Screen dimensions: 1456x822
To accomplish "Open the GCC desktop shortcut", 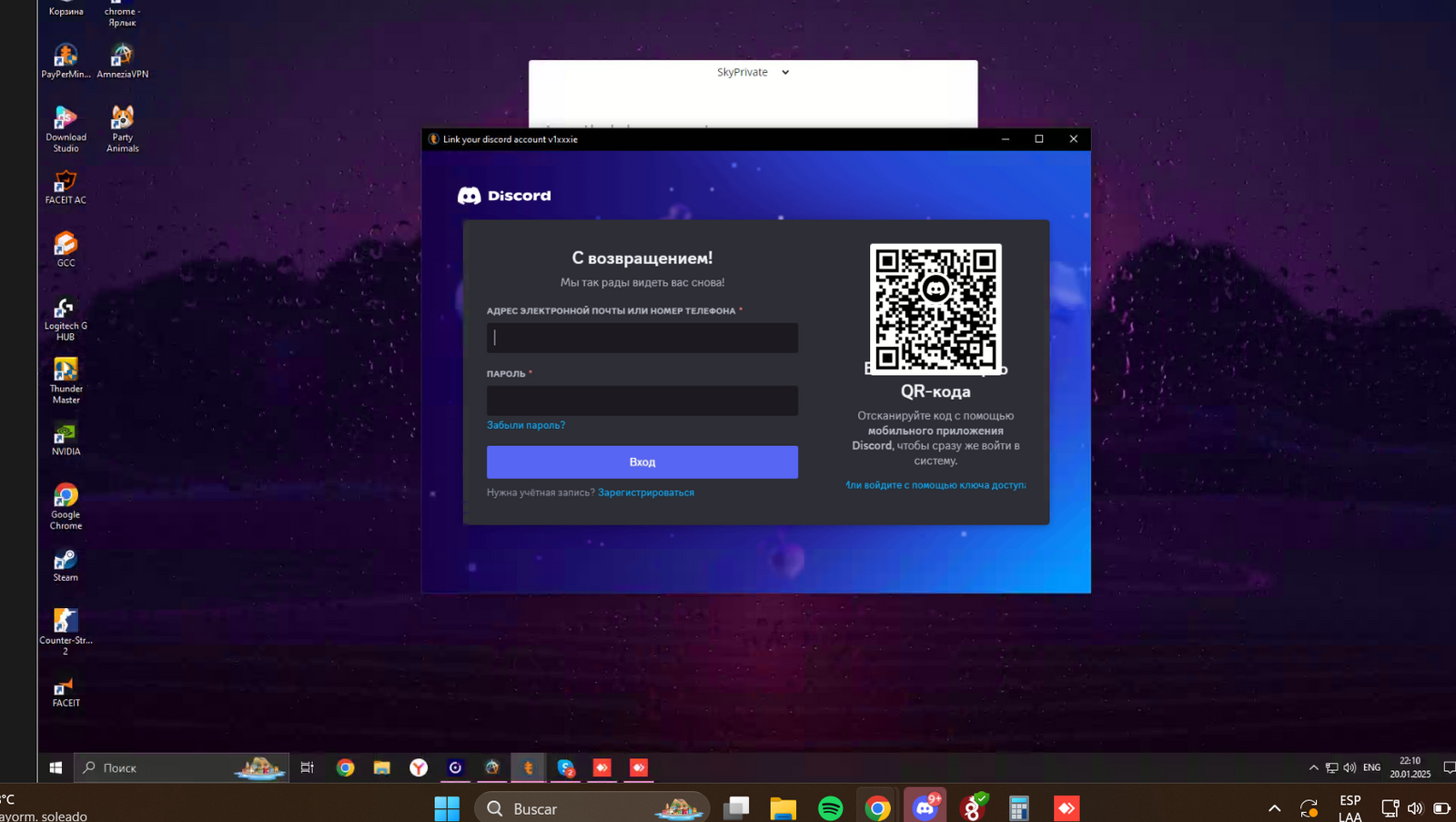I will point(66,249).
